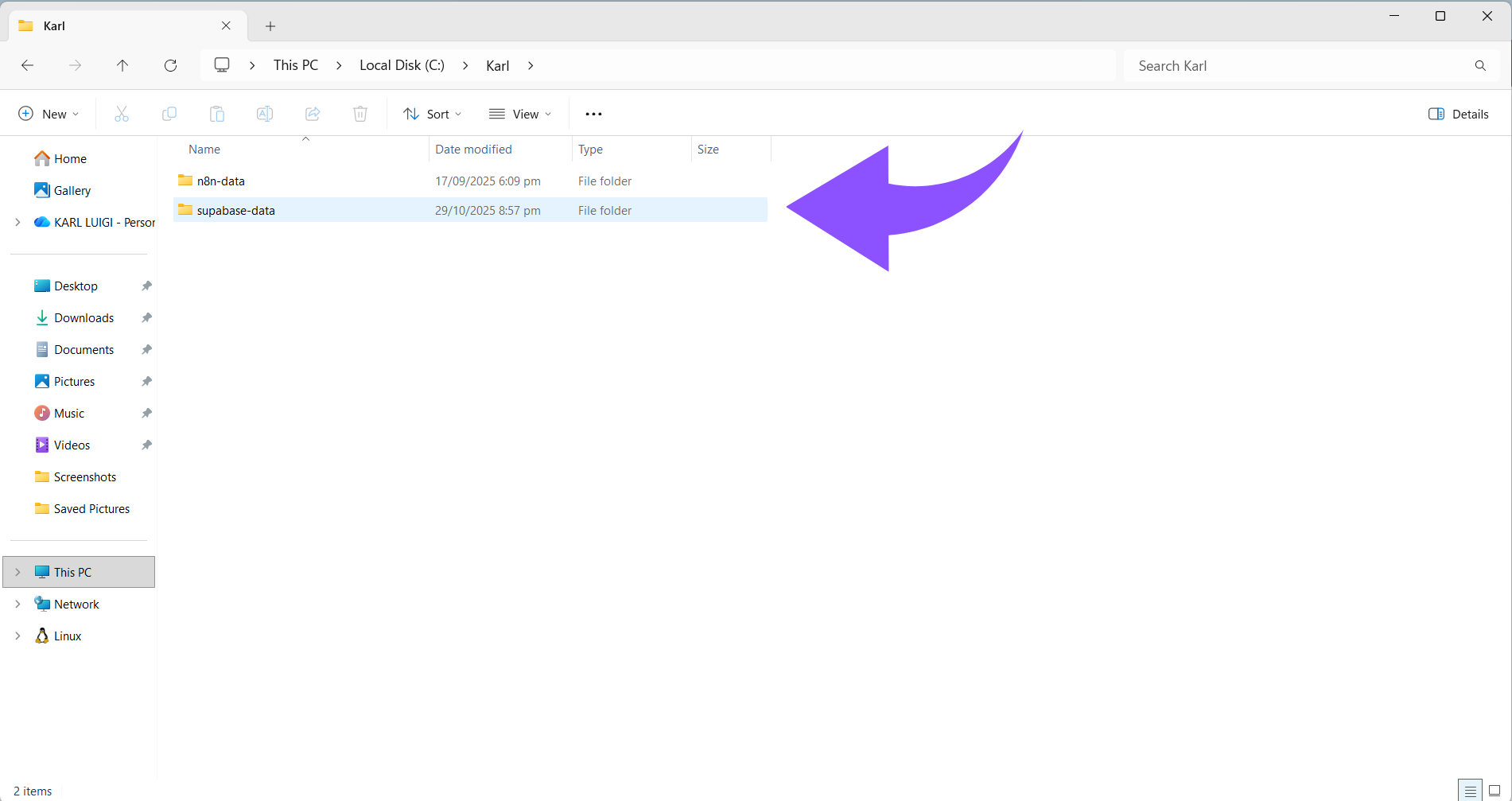Refresh the current folder view
1512x801 pixels.
(x=170, y=65)
